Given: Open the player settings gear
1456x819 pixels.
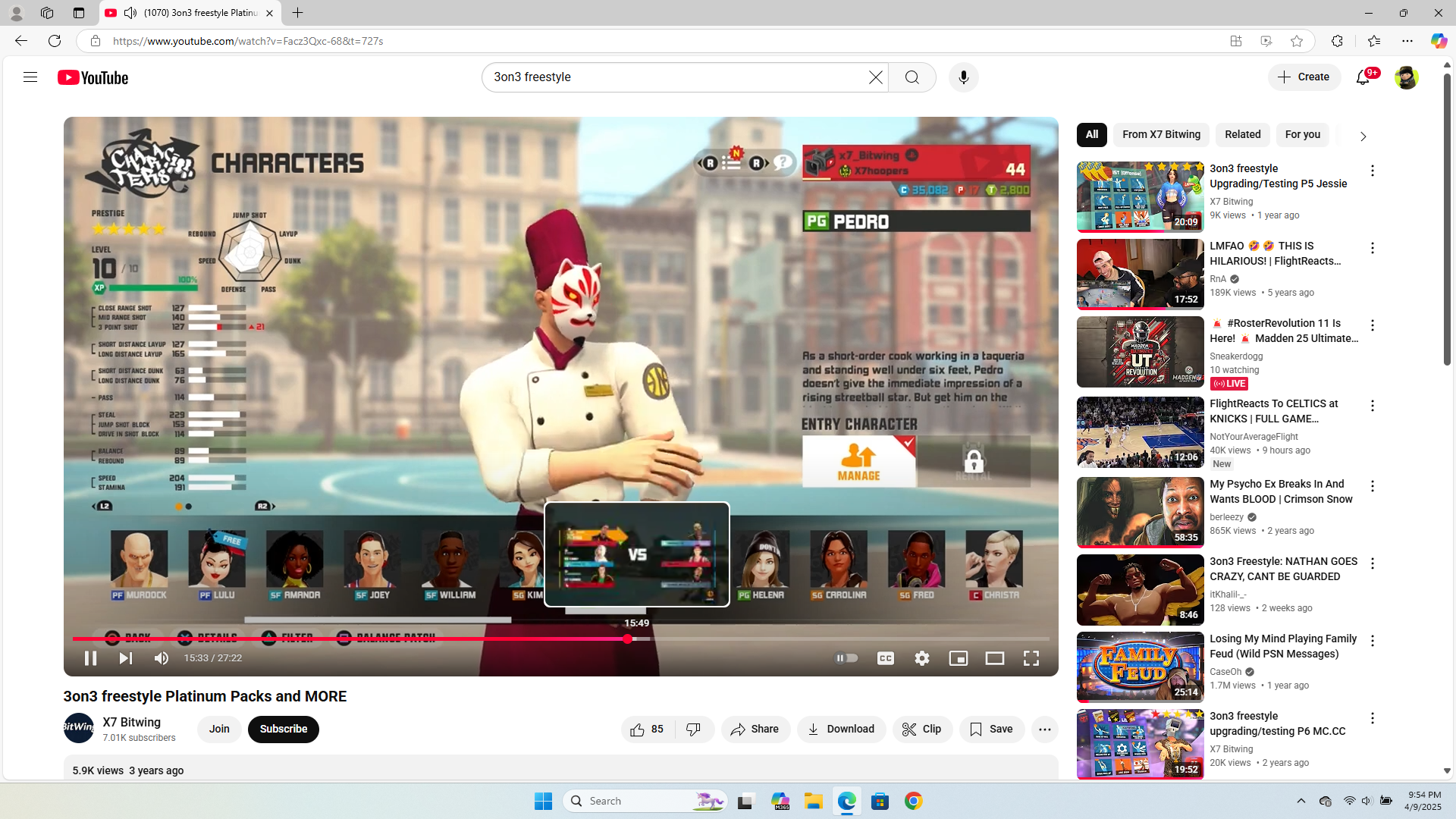Looking at the screenshot, I should coord(922,658).
